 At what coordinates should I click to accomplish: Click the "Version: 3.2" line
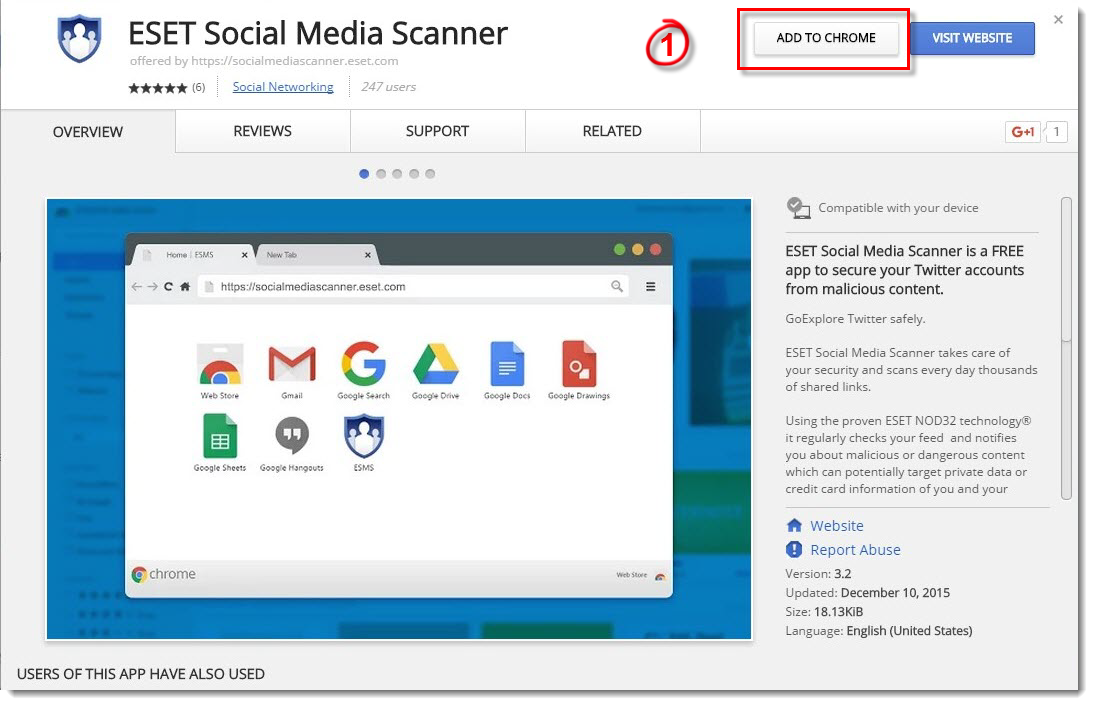(818, 574)
